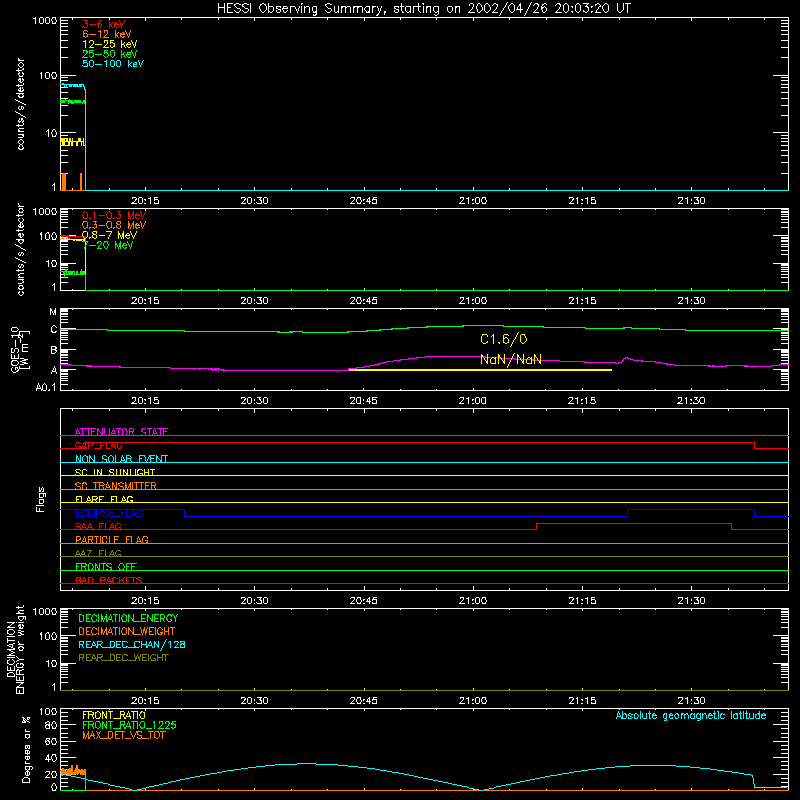Select the REAR_DEC_WEIGHT legend label
Viewport: 800px width, 800px height.
tap(123, 658)
